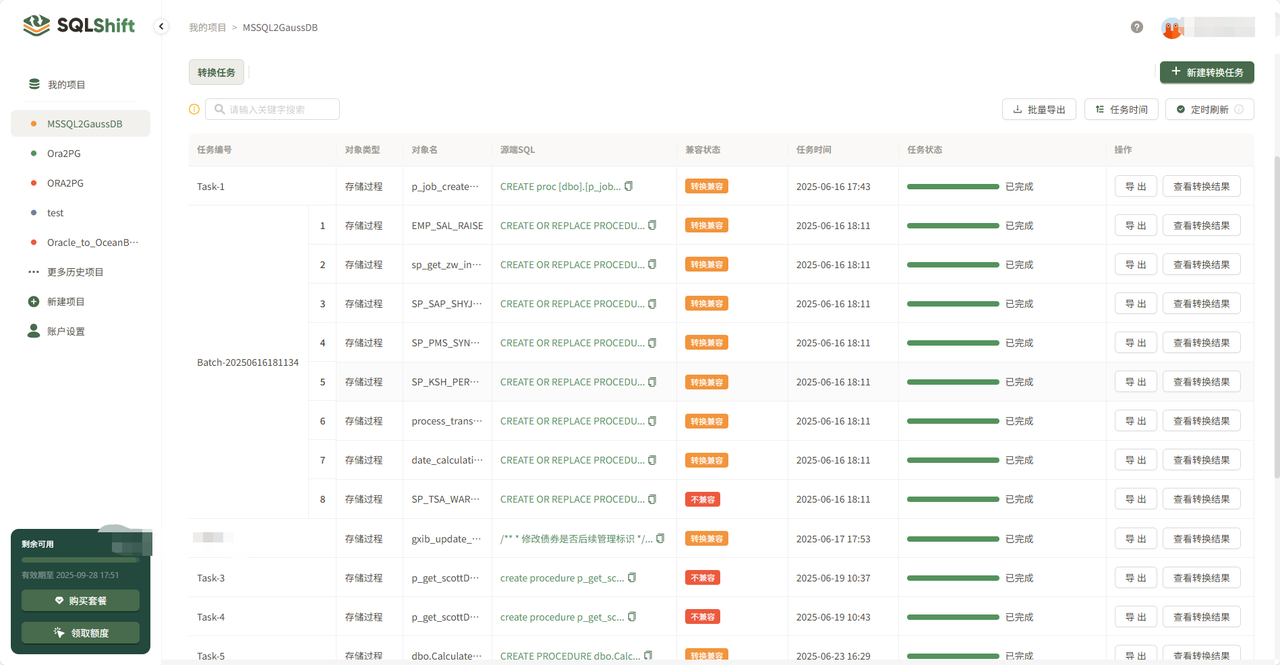Collapse the sidebar with the arrow button
Image resolution: width=1280 pixels, height=665 pixels.
point(161,27)
